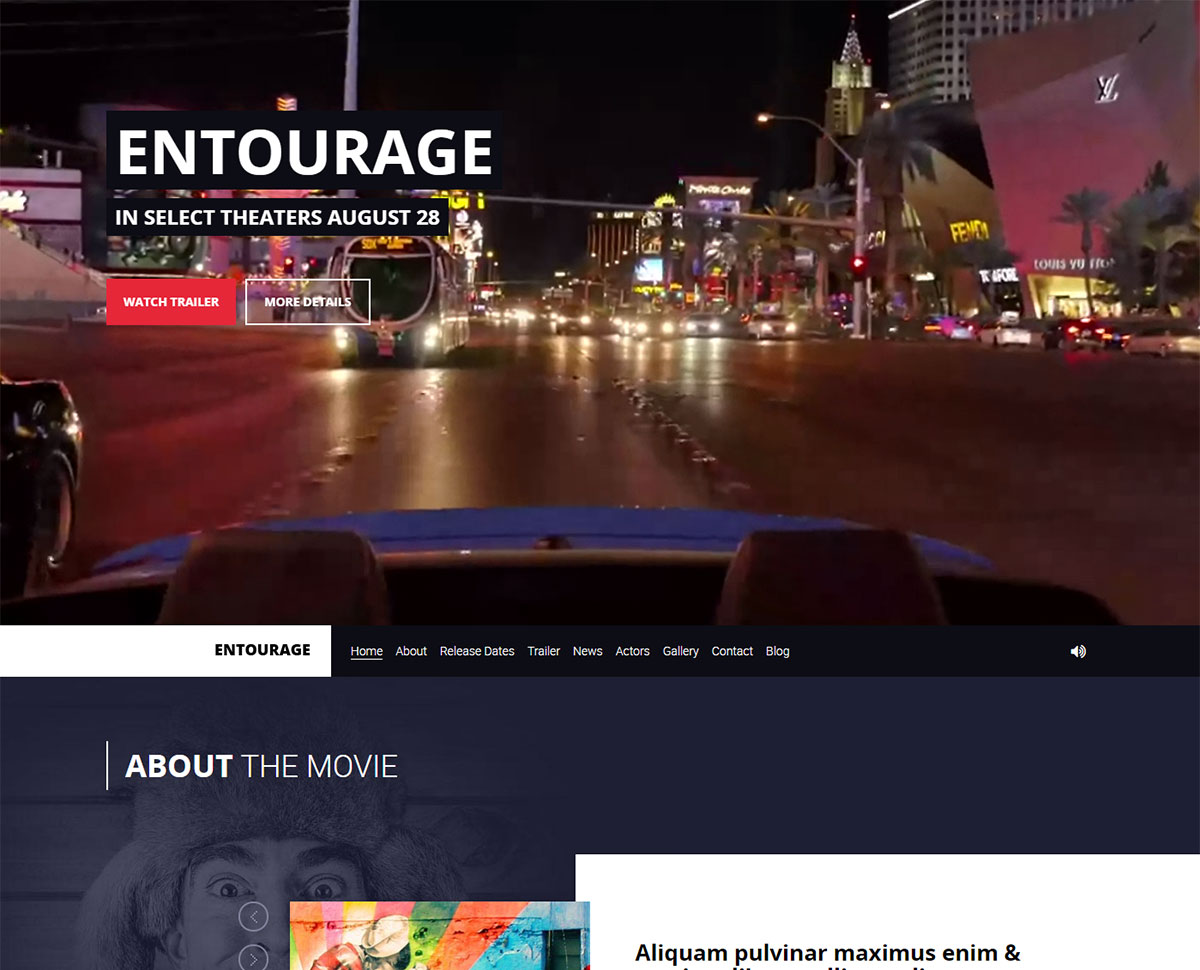The image size is (1200, 970).
Task: Go to the Blog menu item
Action: (x=777, y=651)
